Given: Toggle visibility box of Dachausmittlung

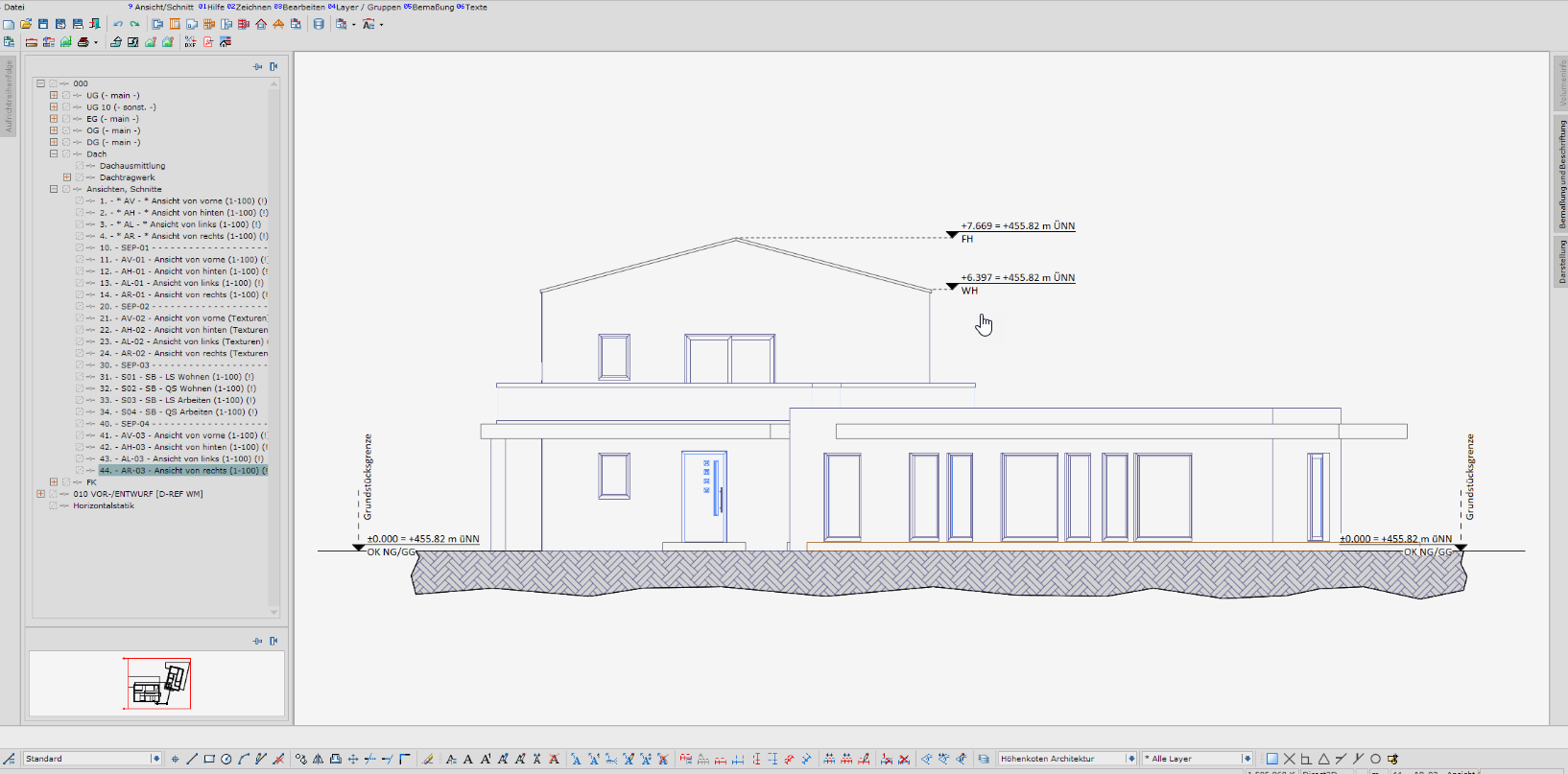Looking at the screenshot, I should tap(80, 166).
